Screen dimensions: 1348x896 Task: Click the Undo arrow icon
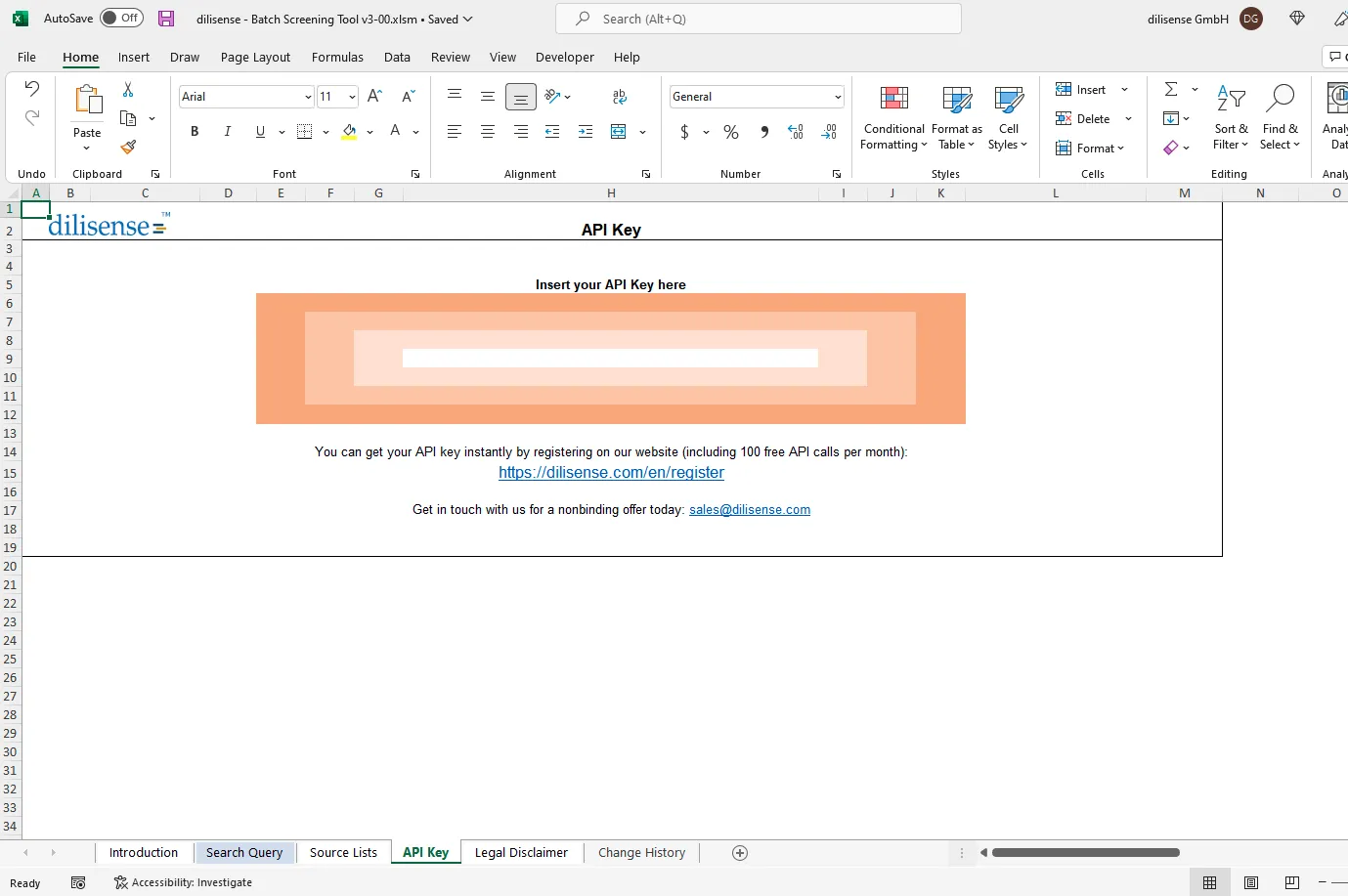coord(31,89)
